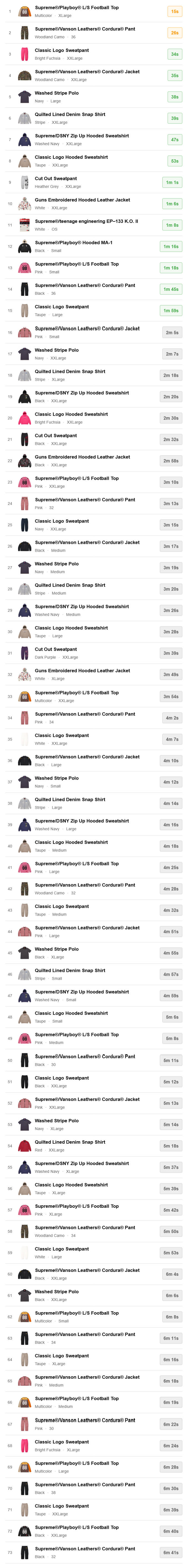Click the rank 3 Bright Fuchsia Sweatpant thumbnail
Viewport: 188px width, 1568px height.
tap(24, 54)
